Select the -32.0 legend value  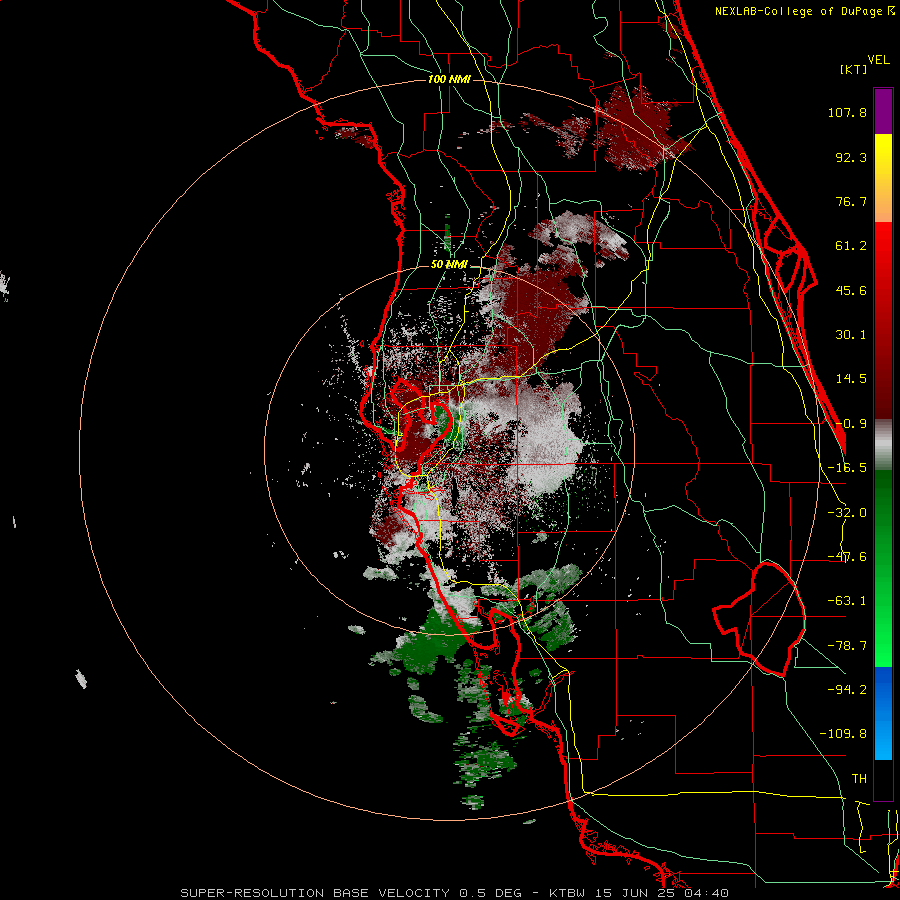(847, 513)
